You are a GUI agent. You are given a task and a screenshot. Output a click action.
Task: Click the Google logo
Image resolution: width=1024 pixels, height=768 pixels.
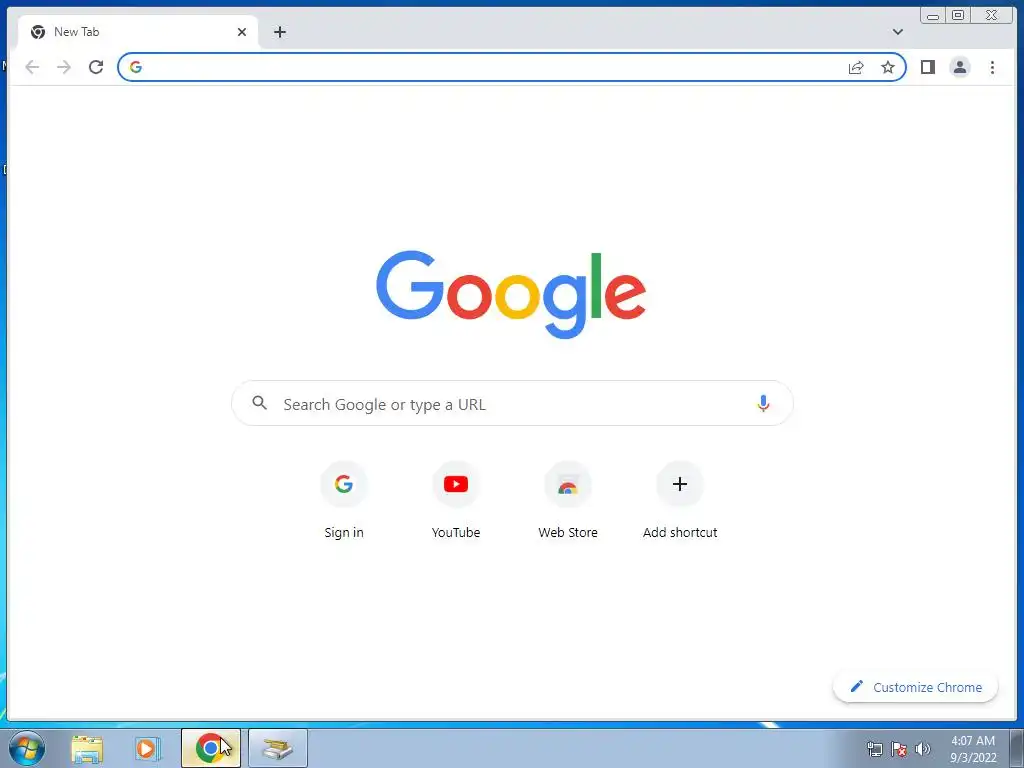(511, 295)
